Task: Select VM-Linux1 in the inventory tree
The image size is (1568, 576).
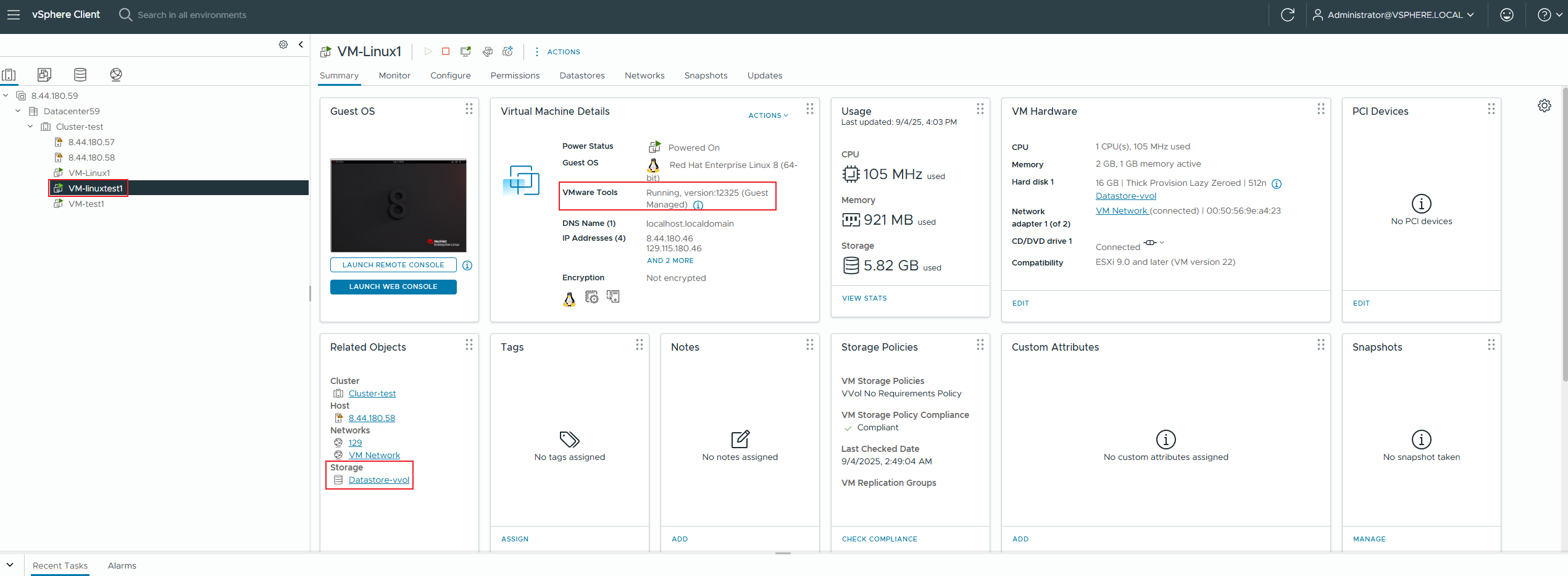Action: [x=89, y=173]
